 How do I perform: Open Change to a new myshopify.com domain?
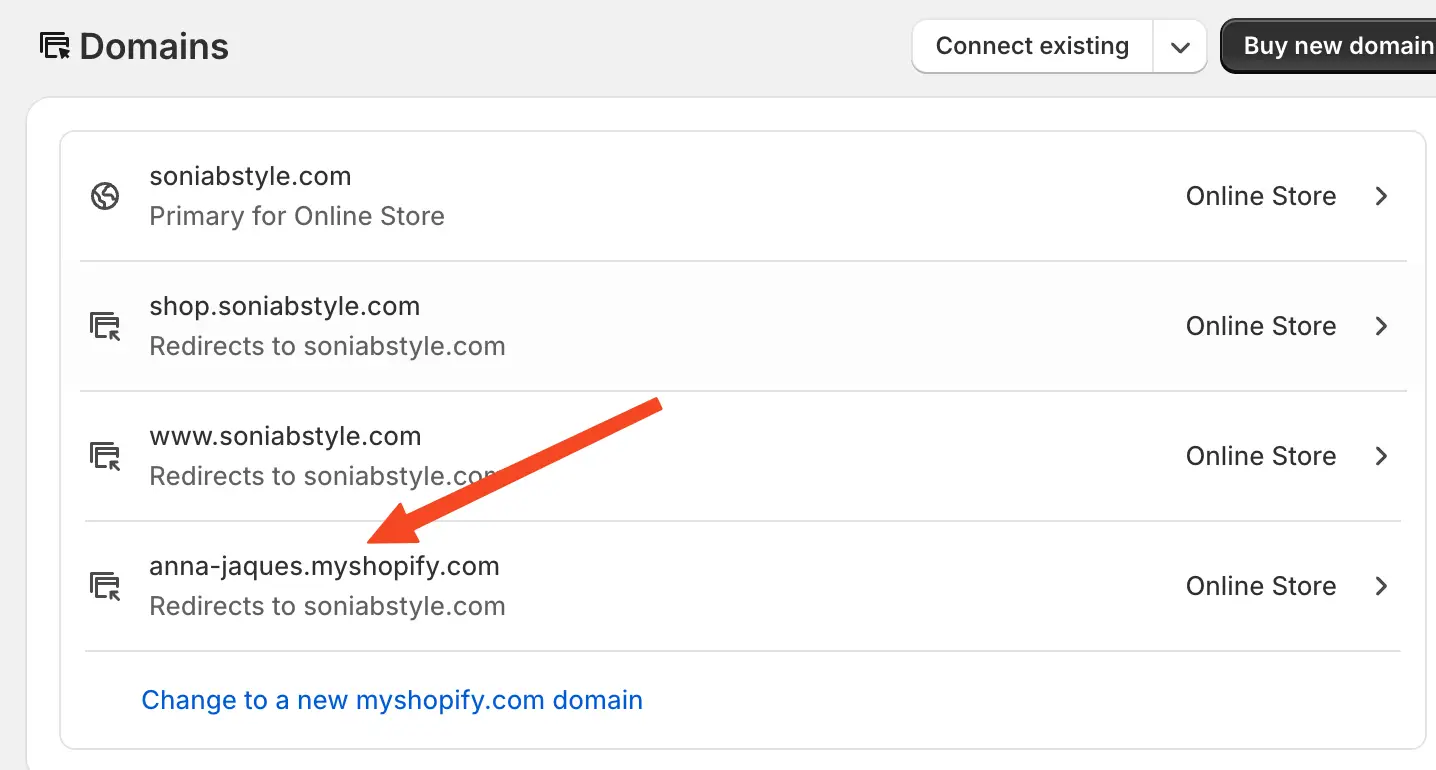pos(392,700)
